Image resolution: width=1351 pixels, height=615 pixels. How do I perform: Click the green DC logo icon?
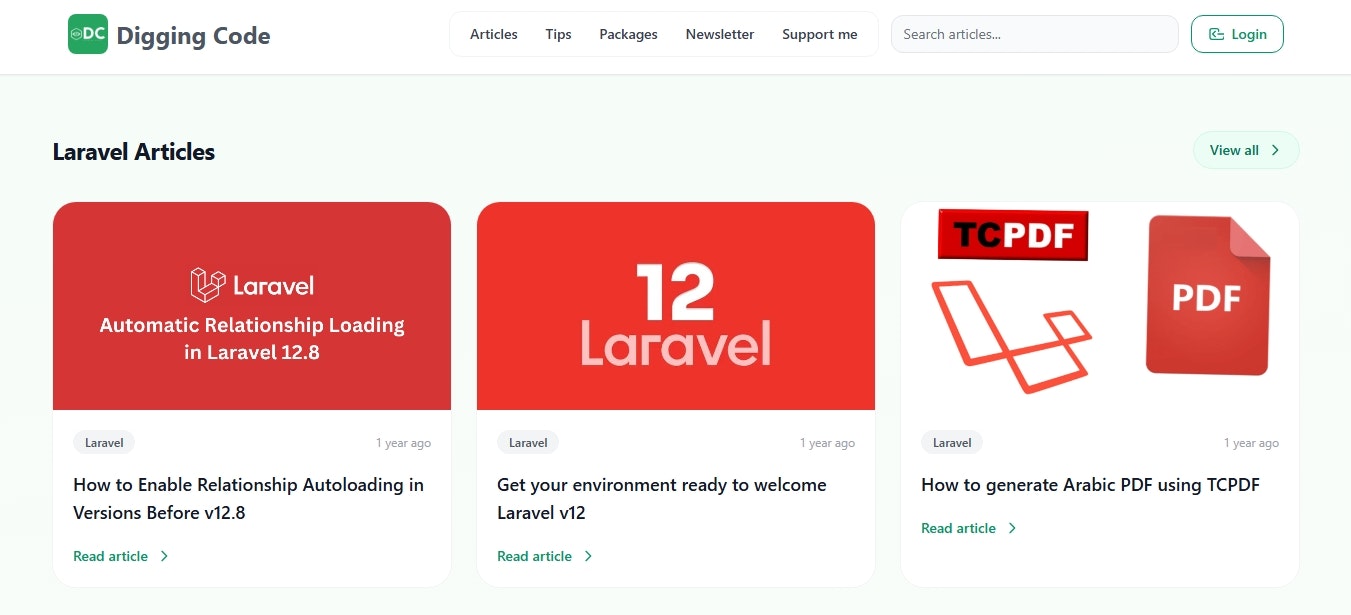click(88, 34)
